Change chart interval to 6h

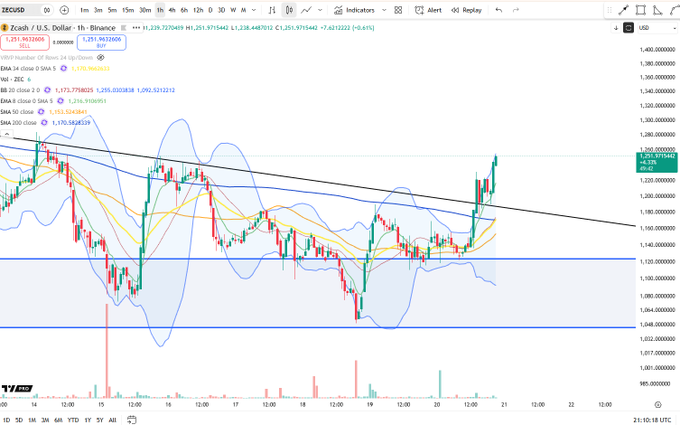(x=184, y=10)
